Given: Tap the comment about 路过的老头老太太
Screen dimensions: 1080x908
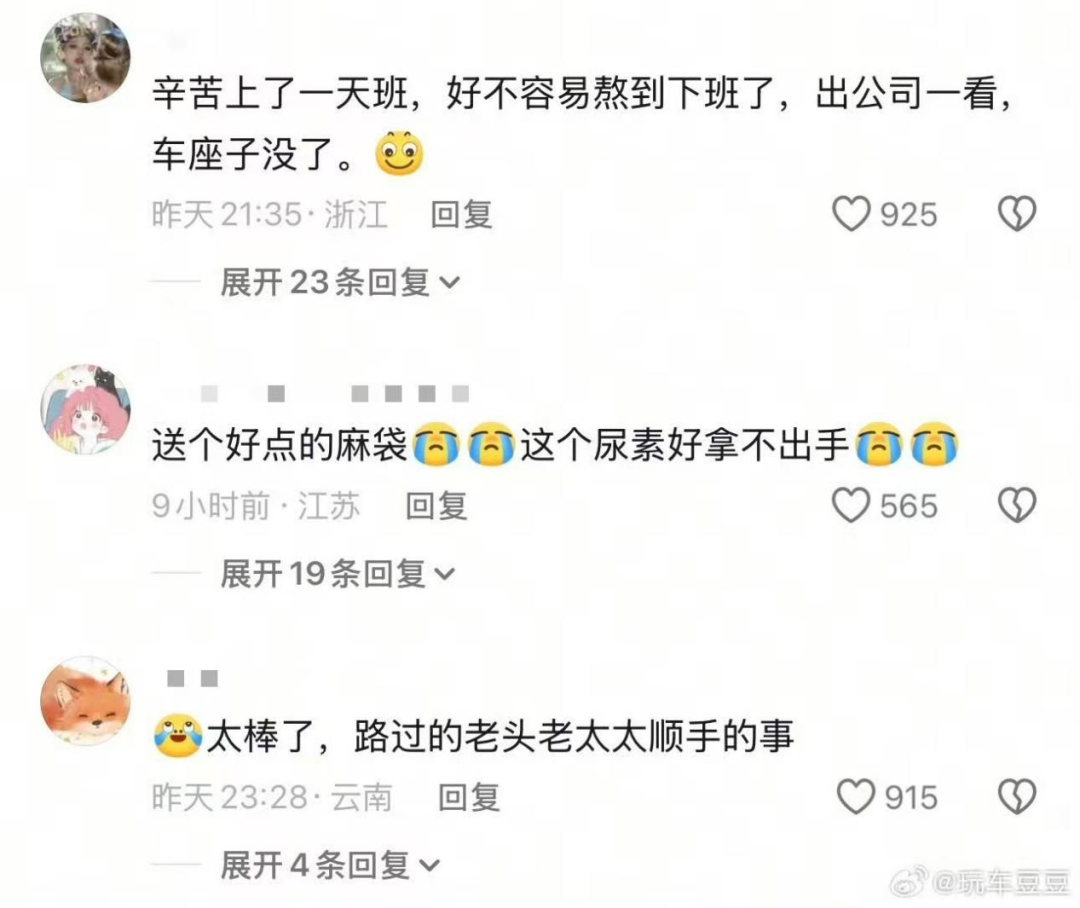Looking at the screenshot, I should pos(474,736).
